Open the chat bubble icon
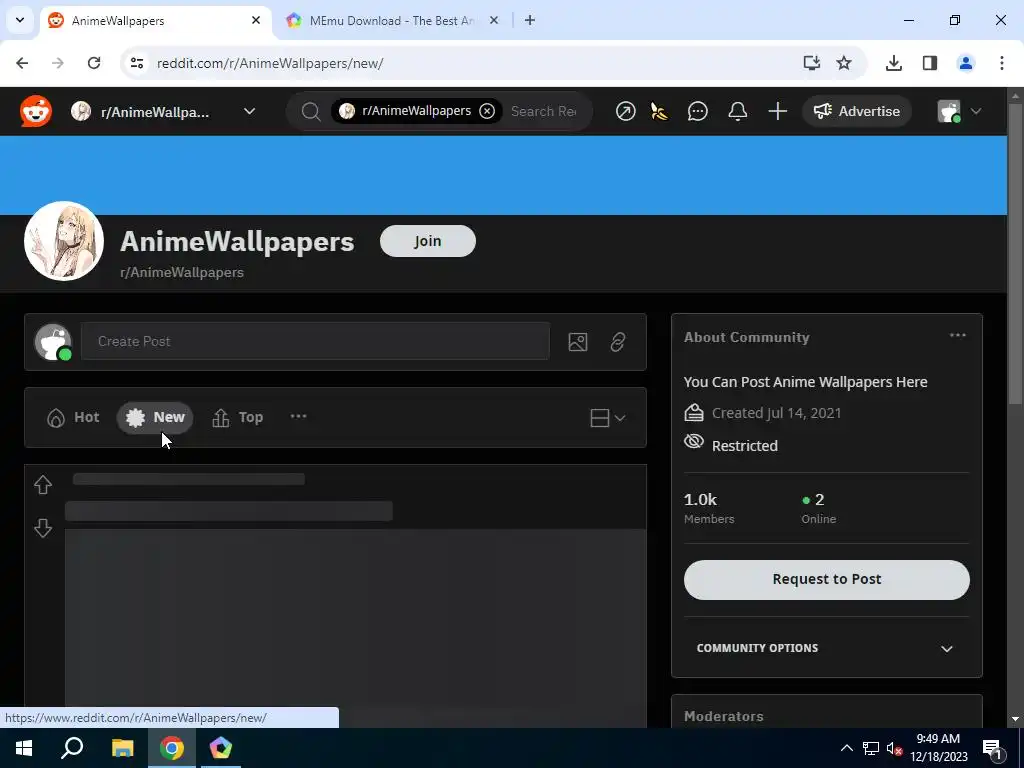 pyautogui.click(x=697, y=112)
